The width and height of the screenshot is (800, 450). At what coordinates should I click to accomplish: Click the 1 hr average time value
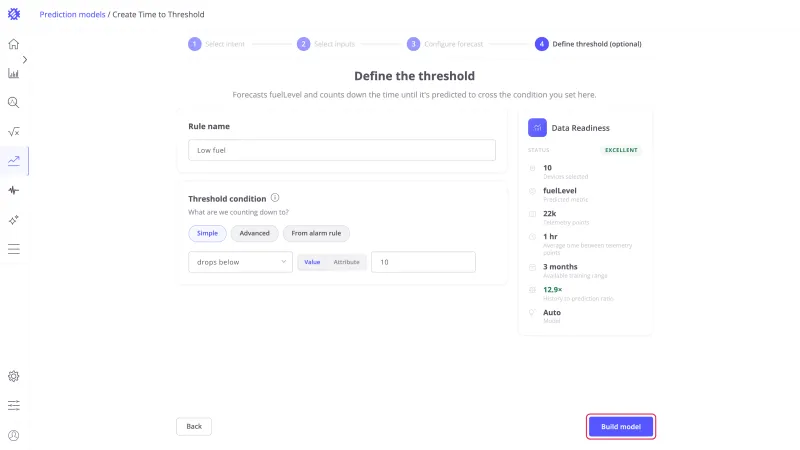[550, 236]
